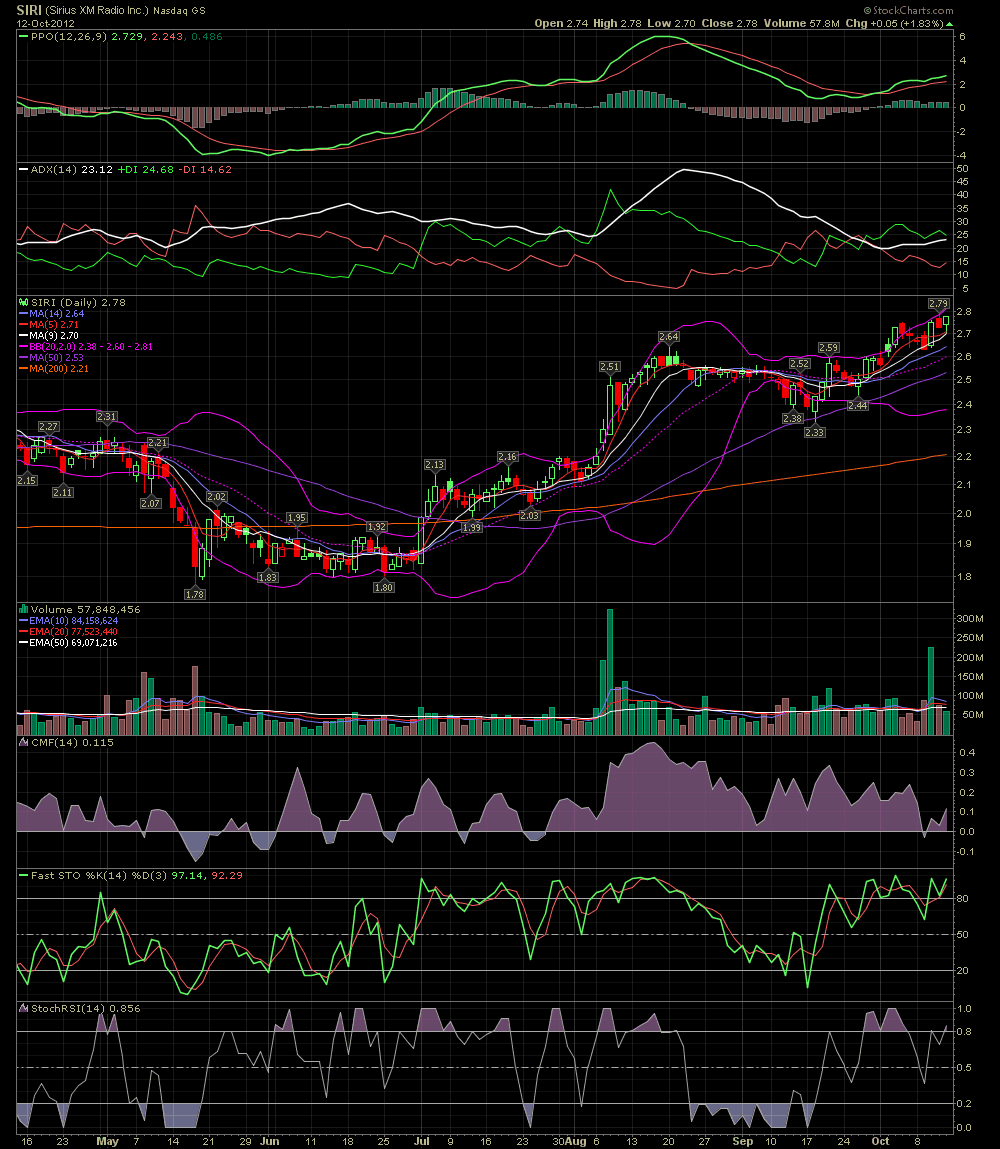Click the tallest volume bar in early August
Screen dimensions: 1000x1149
click(610, 671)
